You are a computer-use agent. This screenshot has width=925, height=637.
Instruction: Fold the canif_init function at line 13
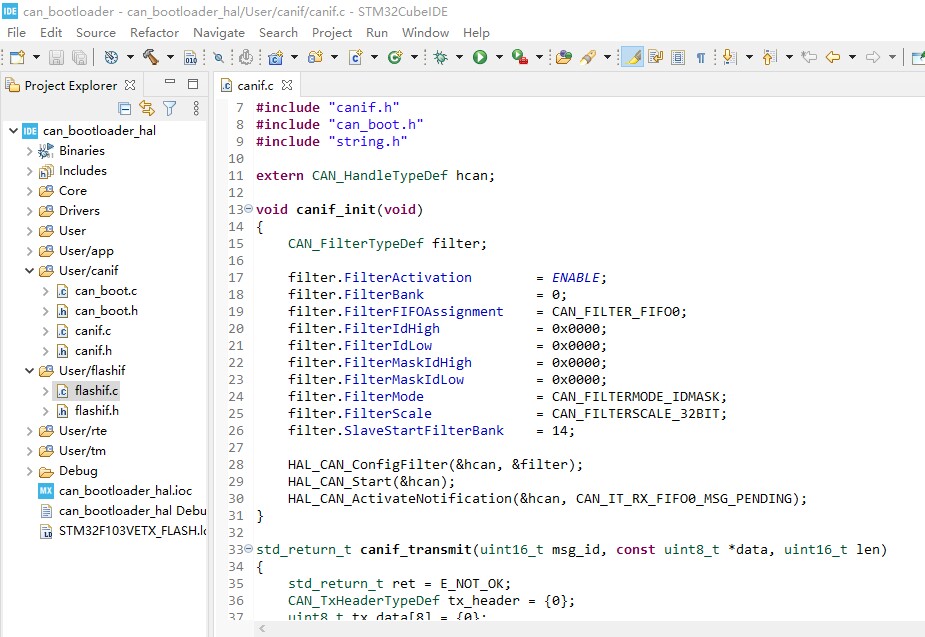[x=248, y=208]
